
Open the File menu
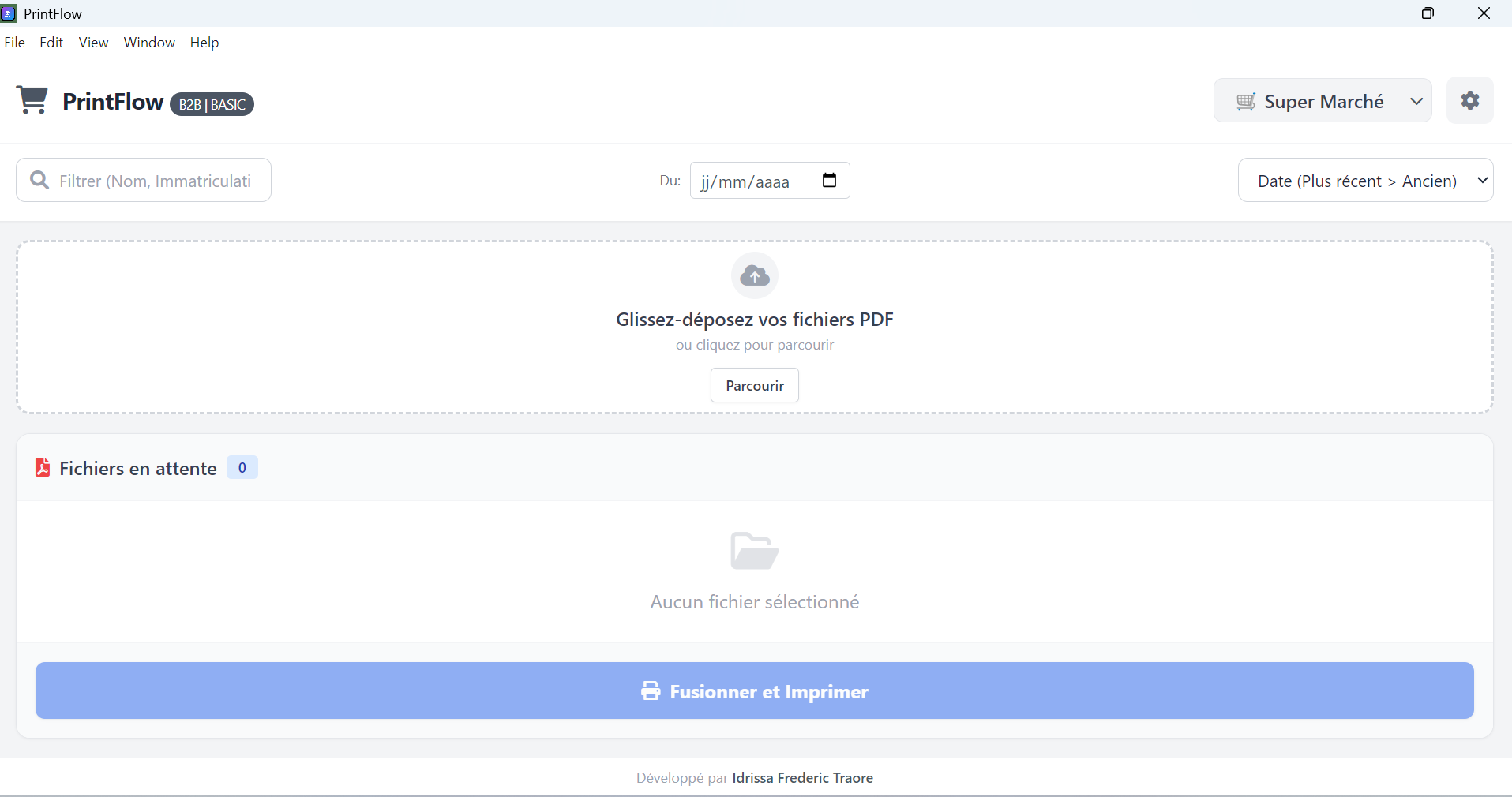[15, 43]
